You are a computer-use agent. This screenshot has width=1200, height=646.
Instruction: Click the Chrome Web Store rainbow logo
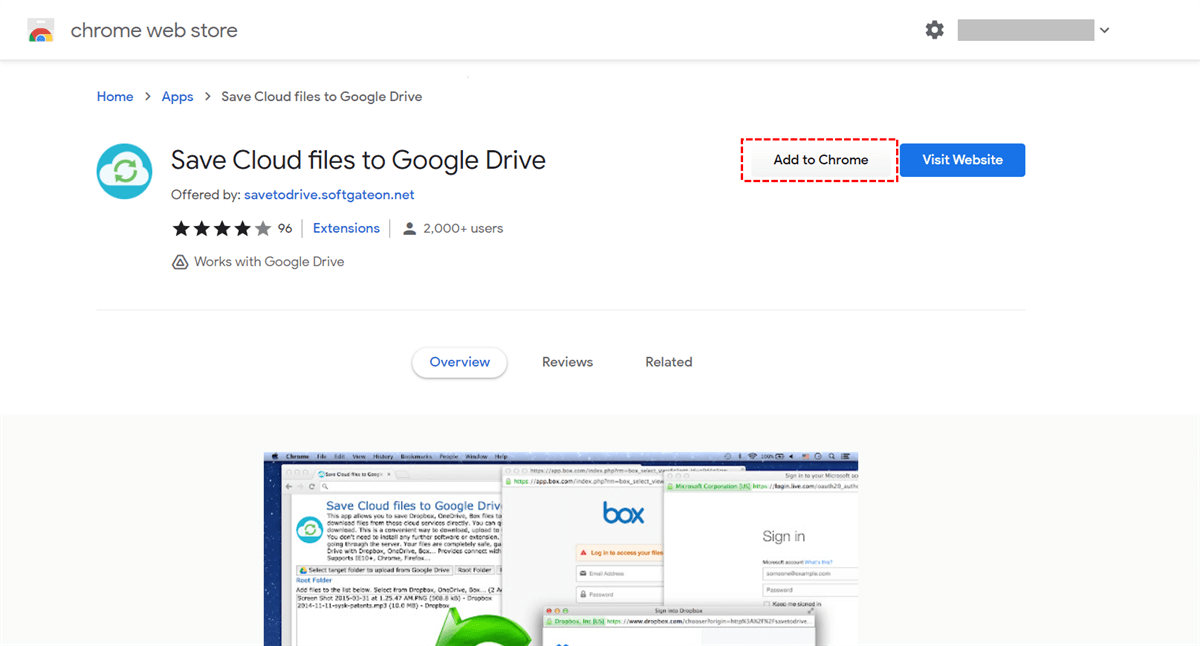[41, 31]
